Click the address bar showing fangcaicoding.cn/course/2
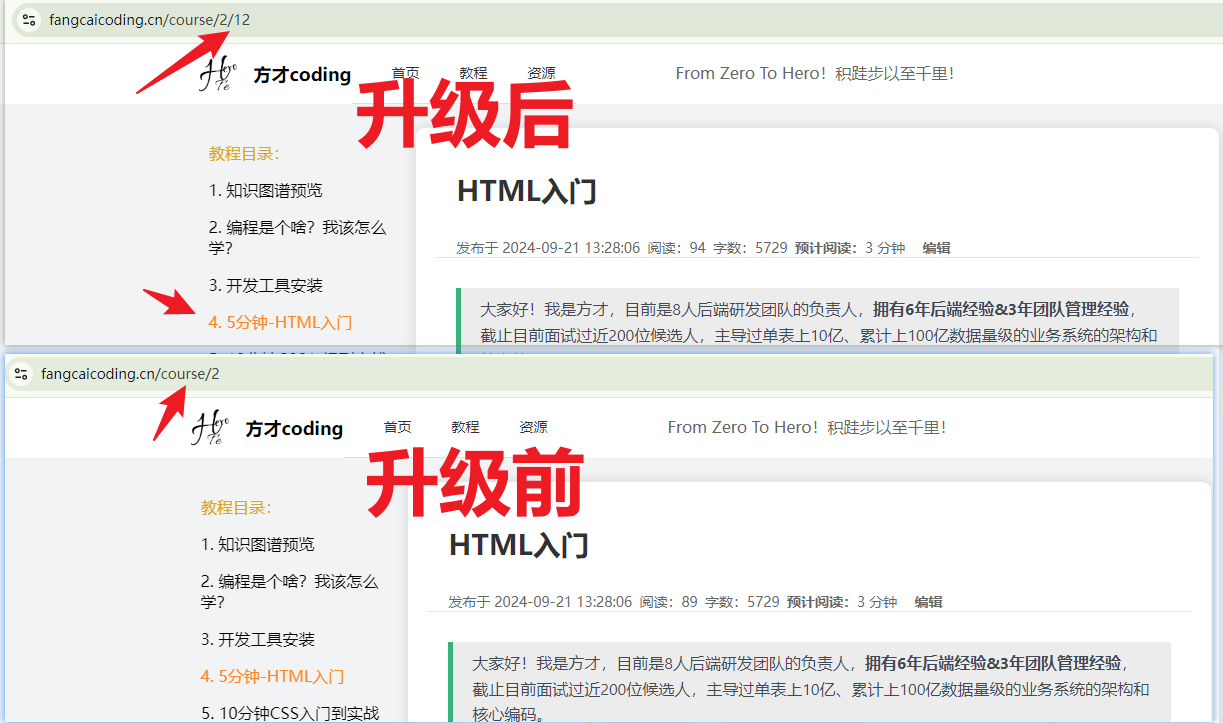Viewport: 1223px width, 723px height. point(609,374)
